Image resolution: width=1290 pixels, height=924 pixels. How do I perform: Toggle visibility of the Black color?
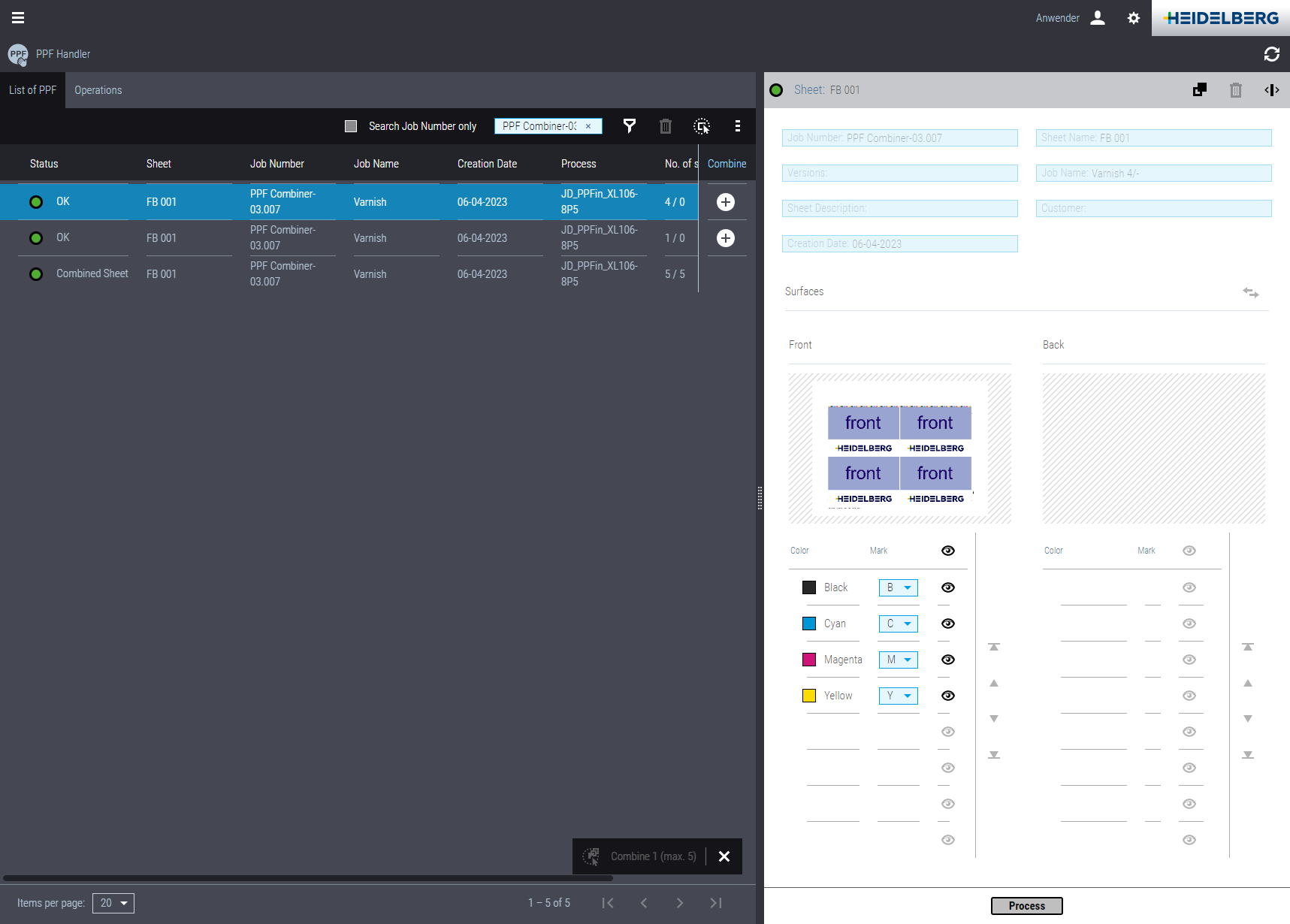coord(948,587)
